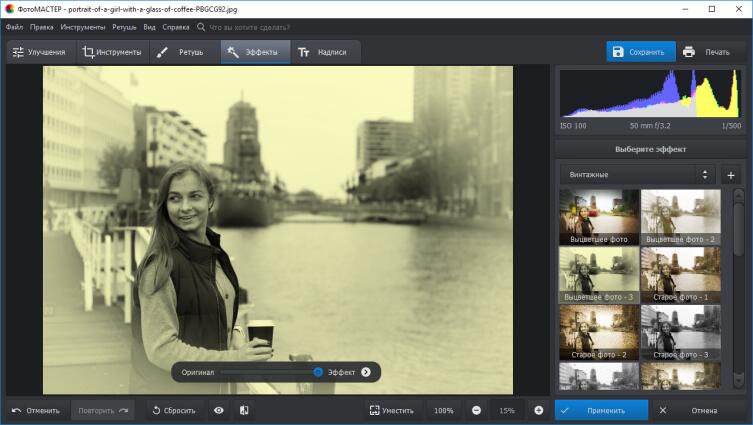Open the Файл menu
This screenshot has width=753, height=425.
click(x=14, y=27)
